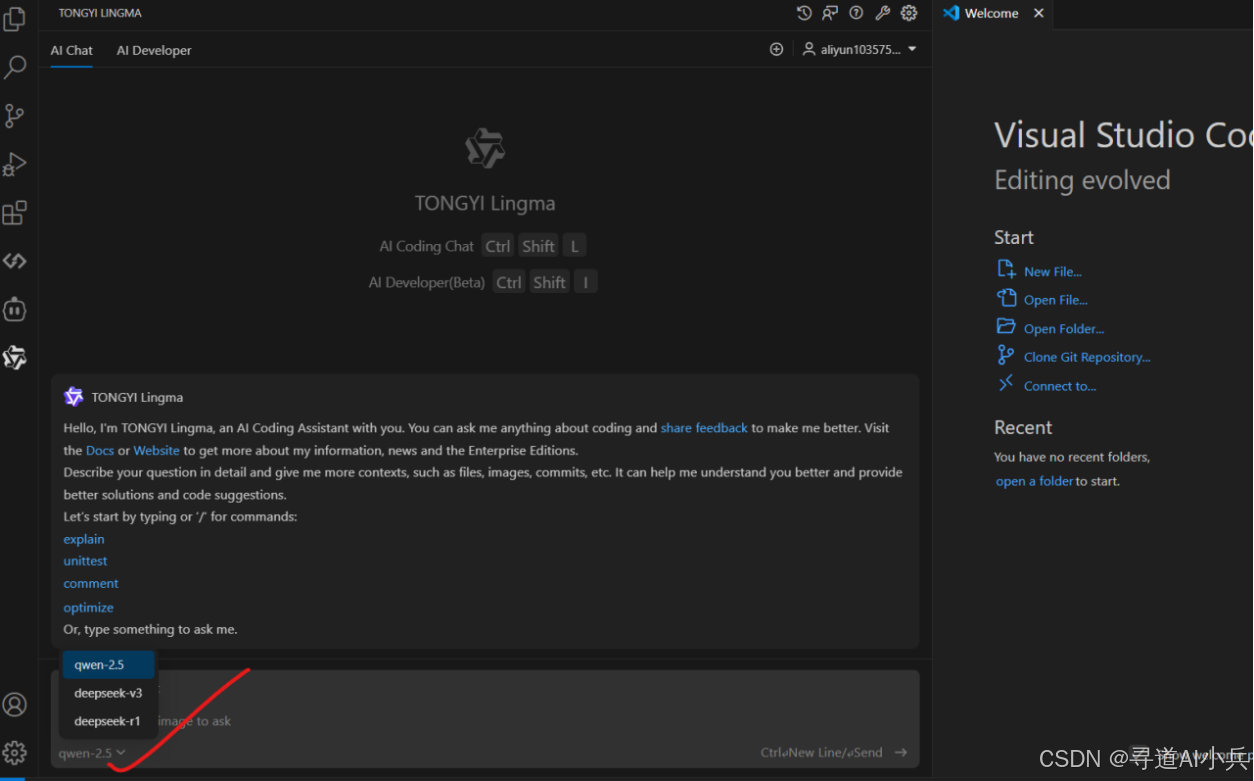
Task: Click the New File icon in Welcome
Action: pyautogui.click(x=1006, y=269)
